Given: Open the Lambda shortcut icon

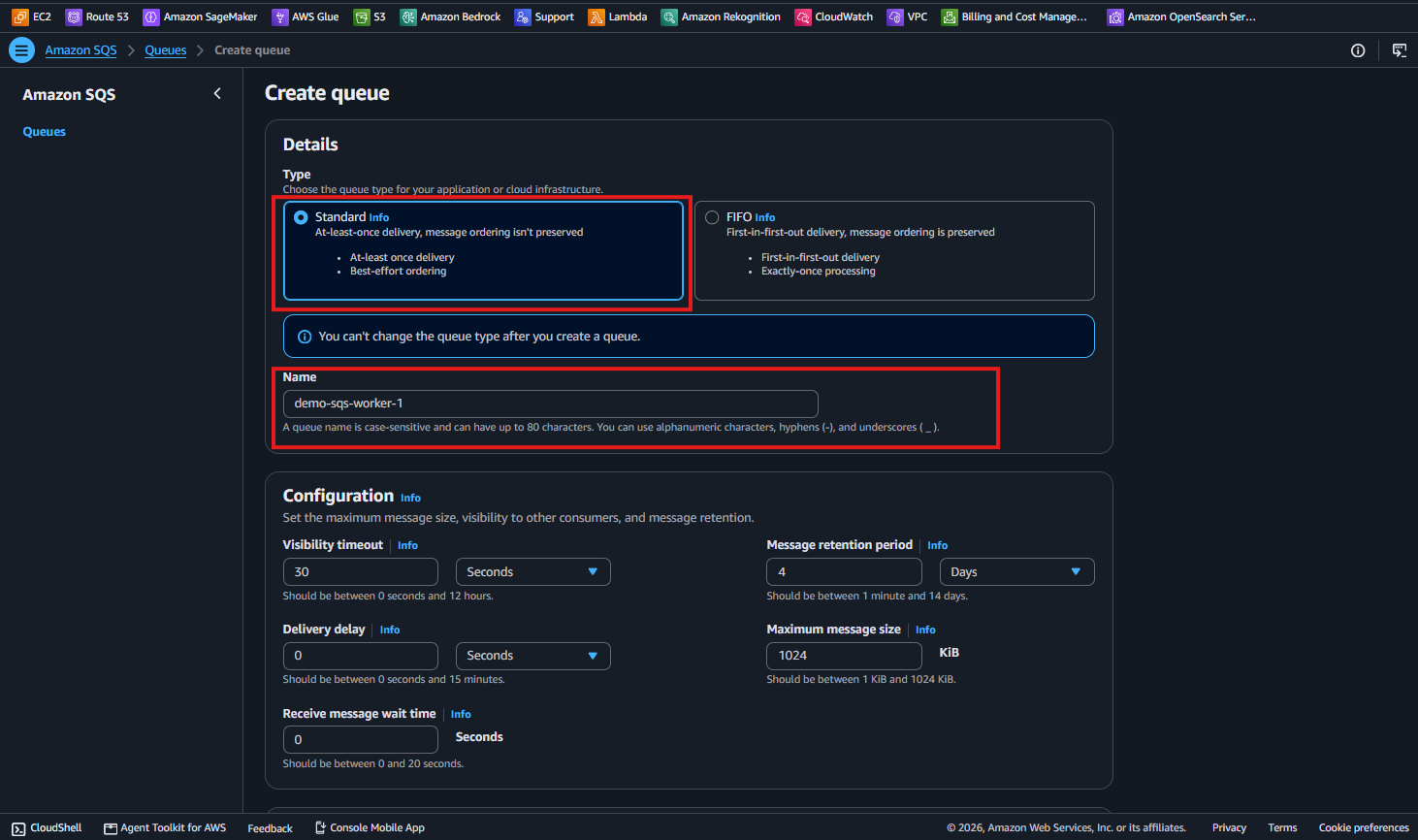Looking at the screenshot, I should tap(596, 16).
